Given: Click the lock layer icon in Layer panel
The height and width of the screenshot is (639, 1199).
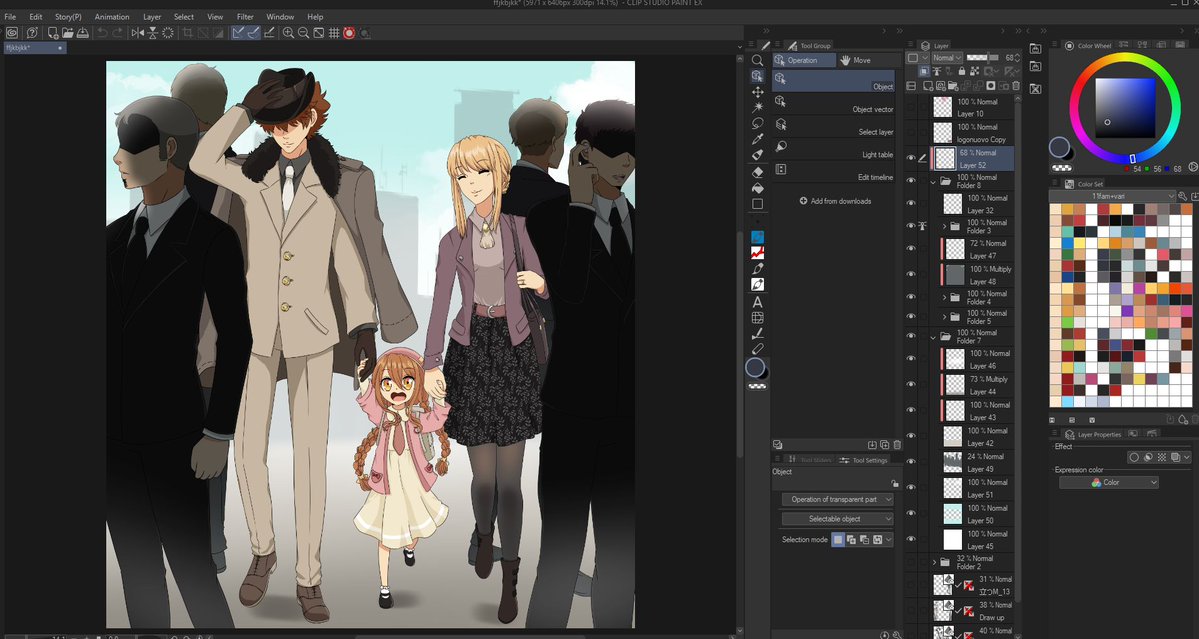Looking at the screenshot, I should (963, 72).
